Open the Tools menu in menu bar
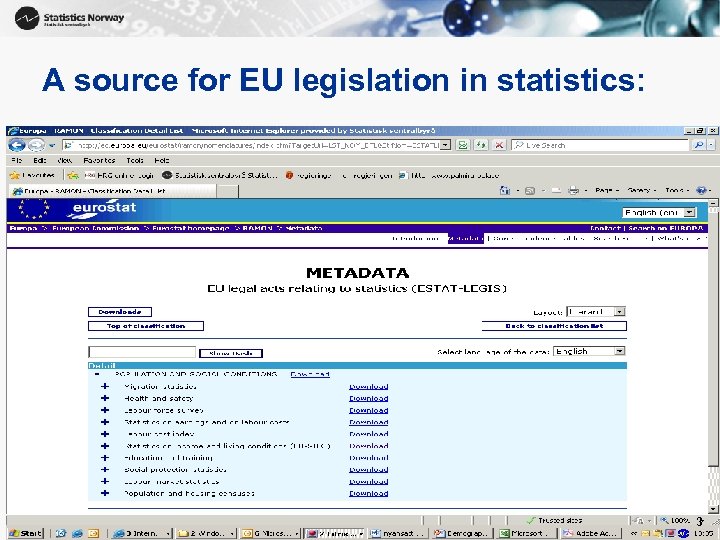This screenshot has height=540, width=720. point(135,160)
